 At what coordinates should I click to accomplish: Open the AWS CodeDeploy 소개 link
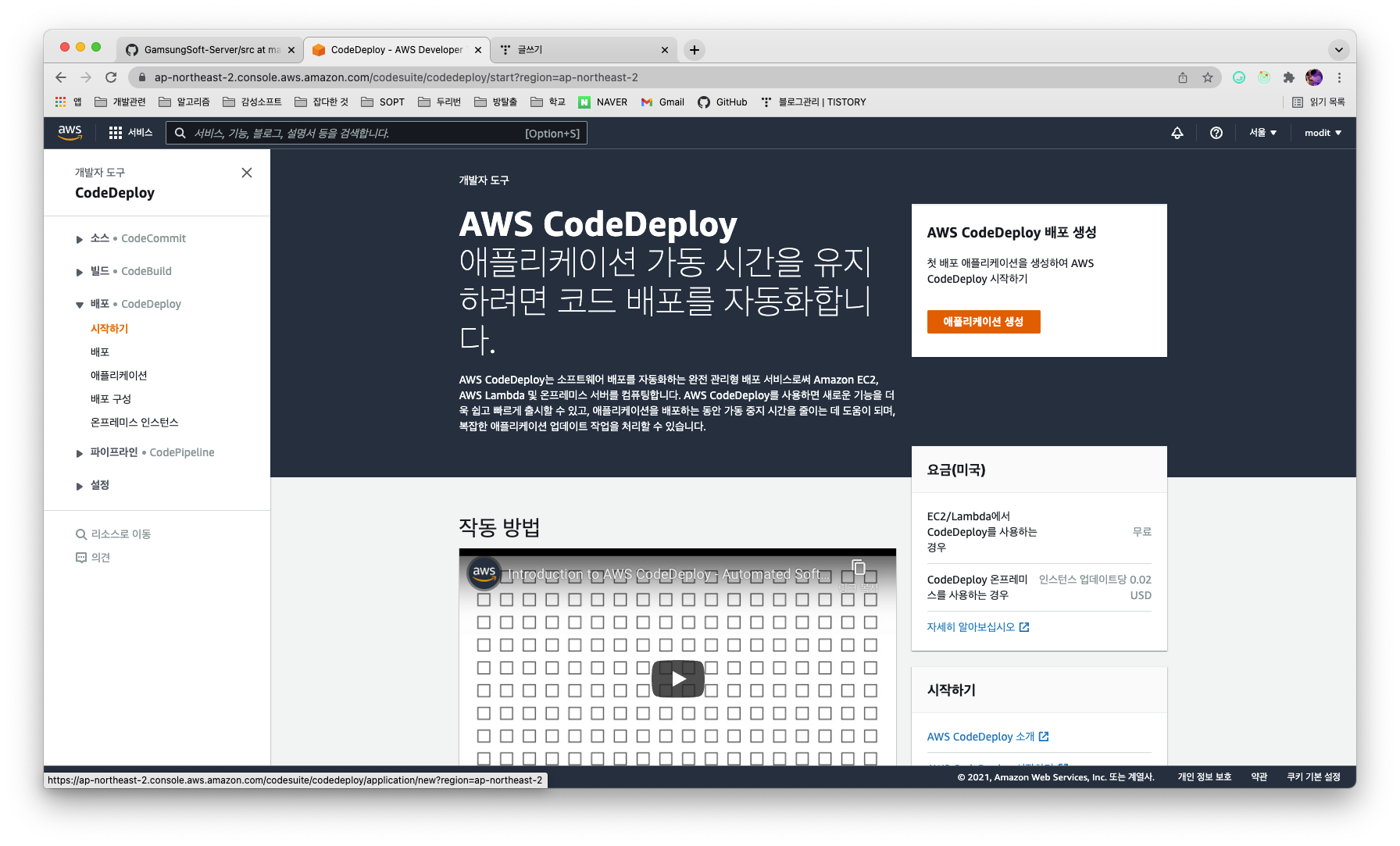pyautogui.click(x=987, y=737)
